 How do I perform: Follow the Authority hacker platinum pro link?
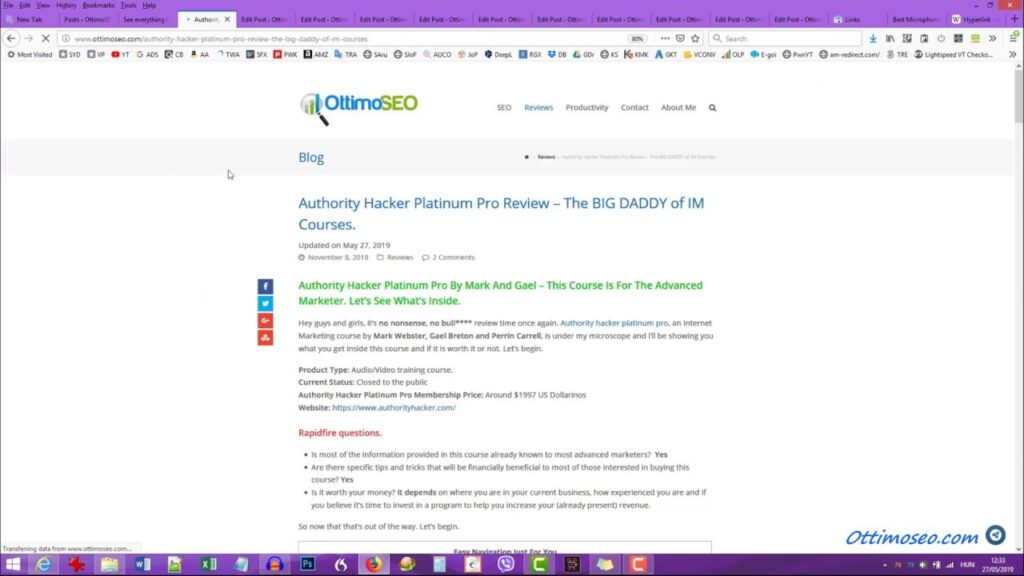click(614, 323)
